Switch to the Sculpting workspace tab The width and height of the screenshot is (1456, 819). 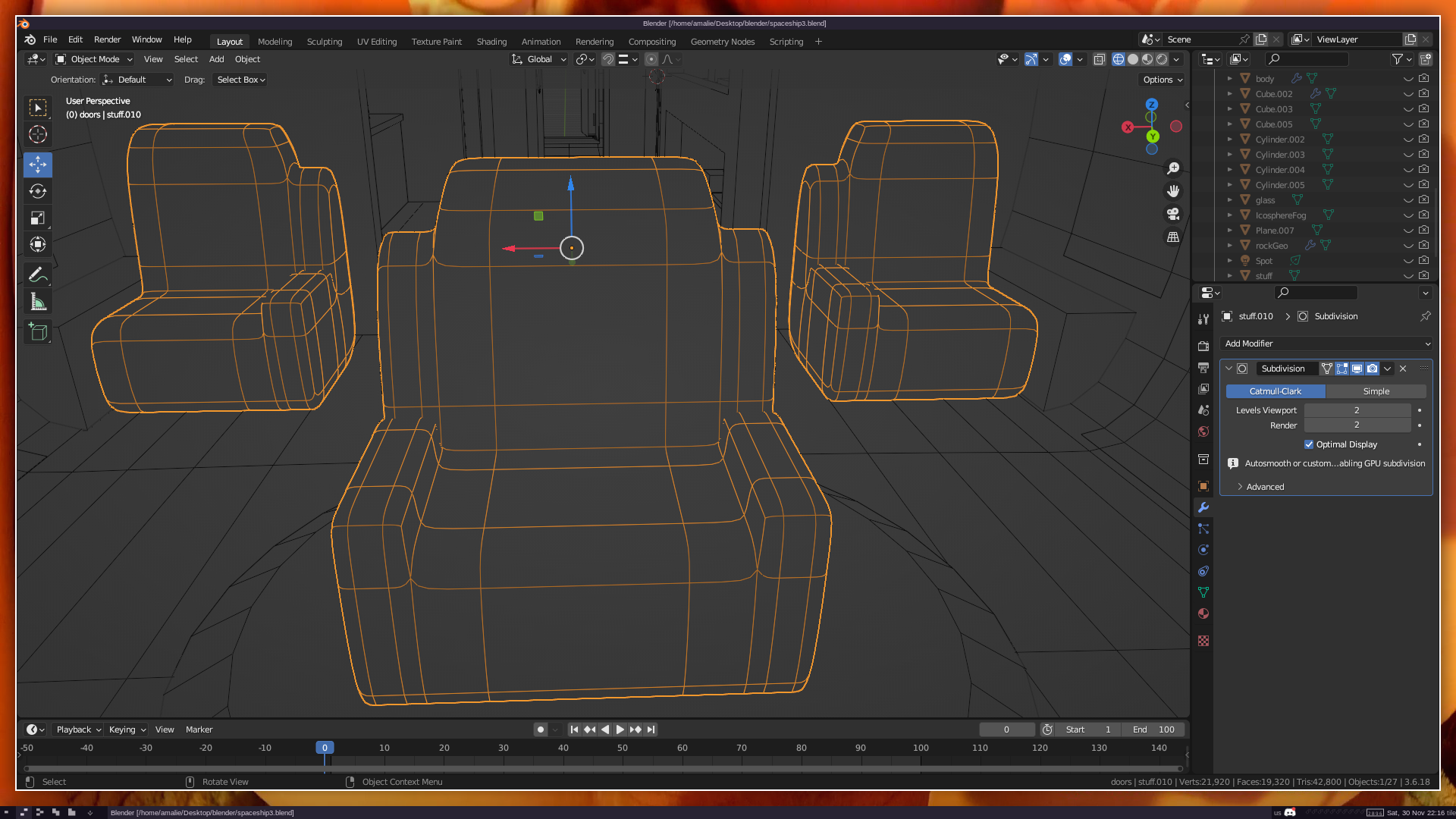(x=324, y=42)
